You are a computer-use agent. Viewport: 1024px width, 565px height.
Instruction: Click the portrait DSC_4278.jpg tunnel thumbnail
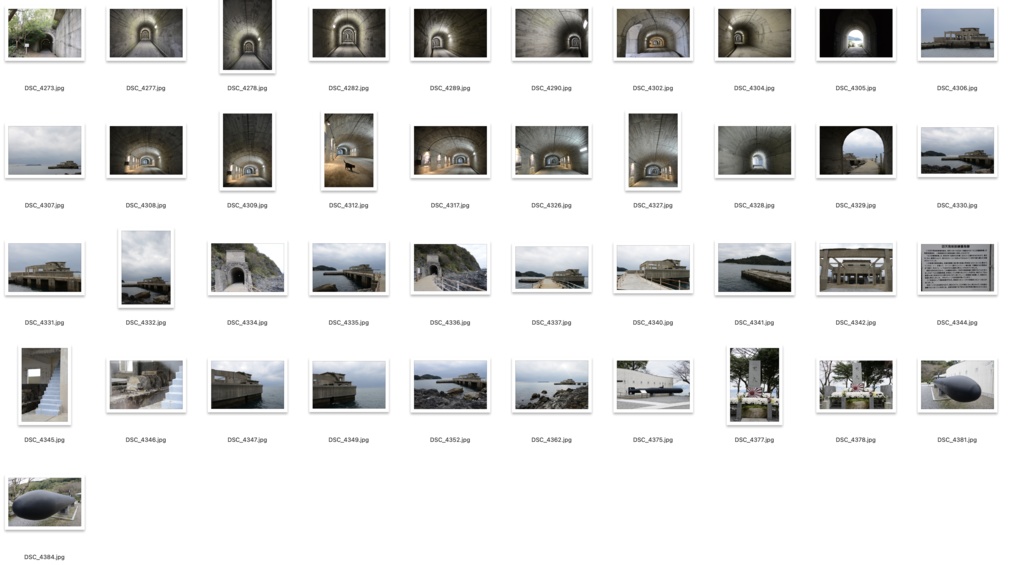[x=248, y=35]
